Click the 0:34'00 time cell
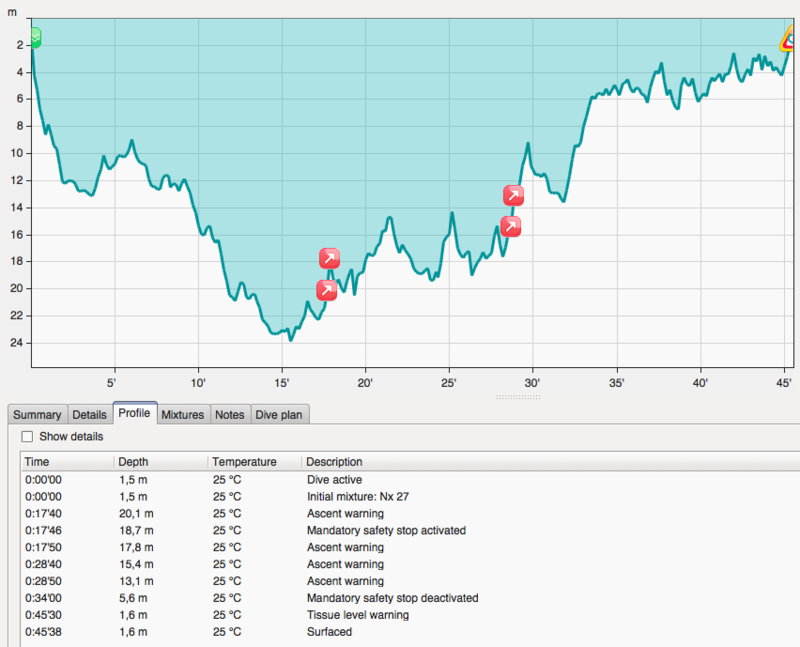This screenshot has width=800, height=647. coord(43,598)
